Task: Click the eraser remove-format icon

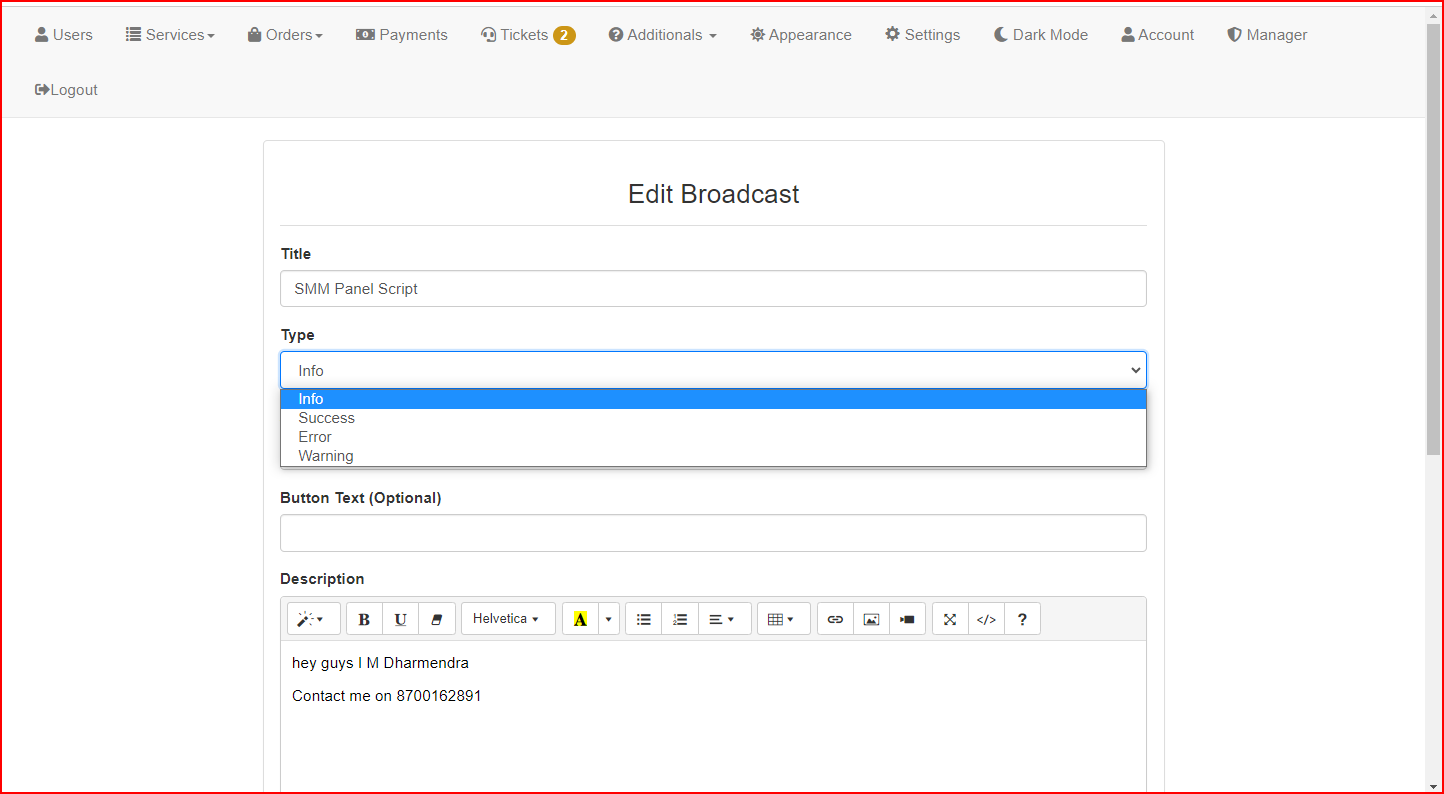Action: pos(436,619)
